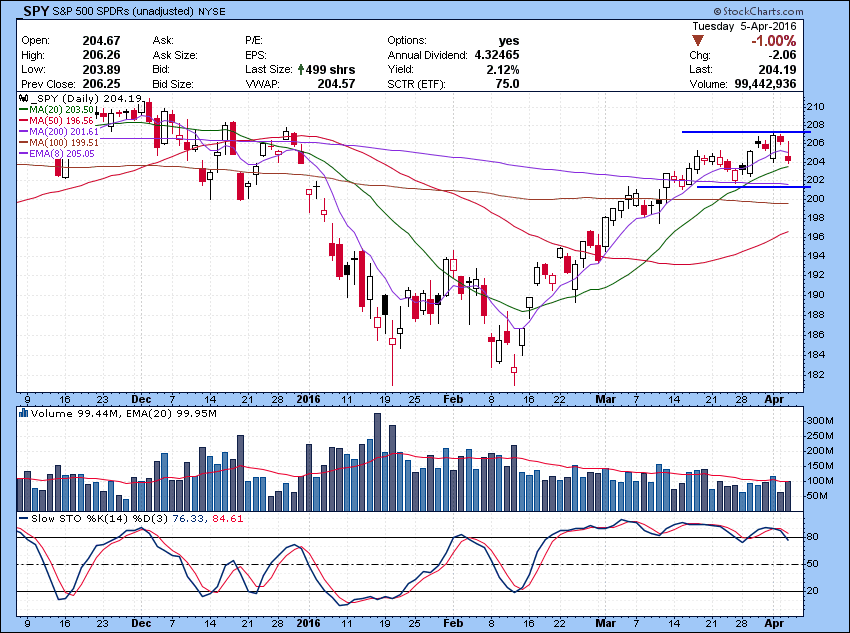The width and height of the screenshot is (850, 633).
Task: Select the Annual Dividend 4.32465
Action: pos(497,55)
